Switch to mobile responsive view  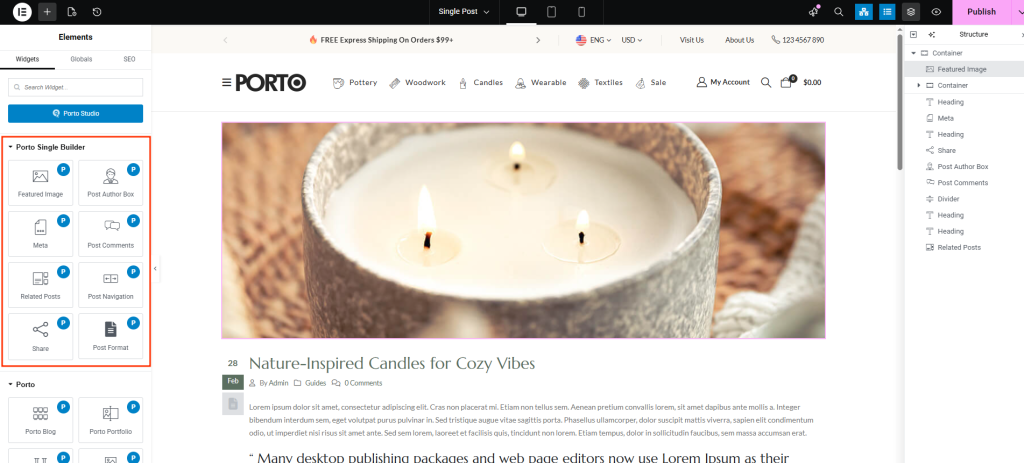point(582,12)
